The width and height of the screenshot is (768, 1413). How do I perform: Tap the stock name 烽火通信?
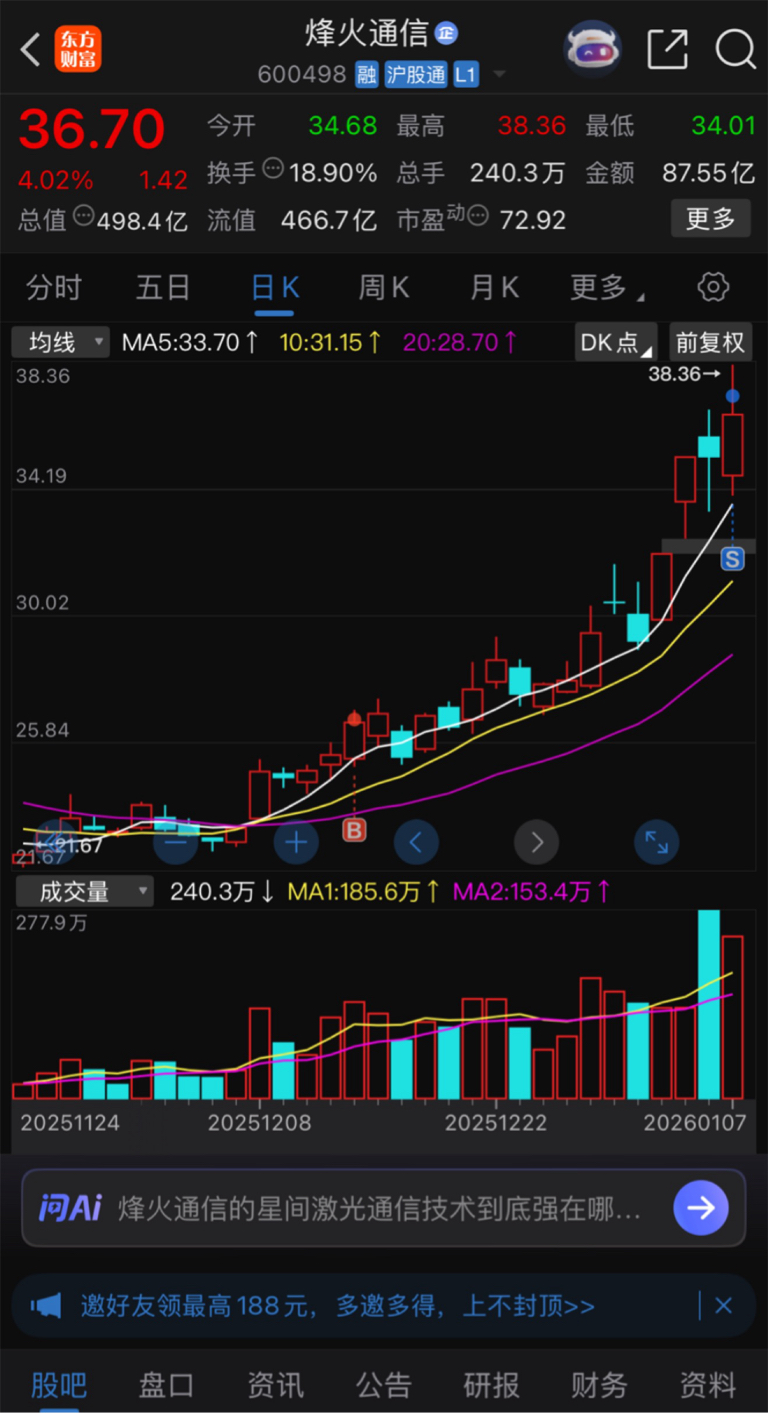click(366, 32)
